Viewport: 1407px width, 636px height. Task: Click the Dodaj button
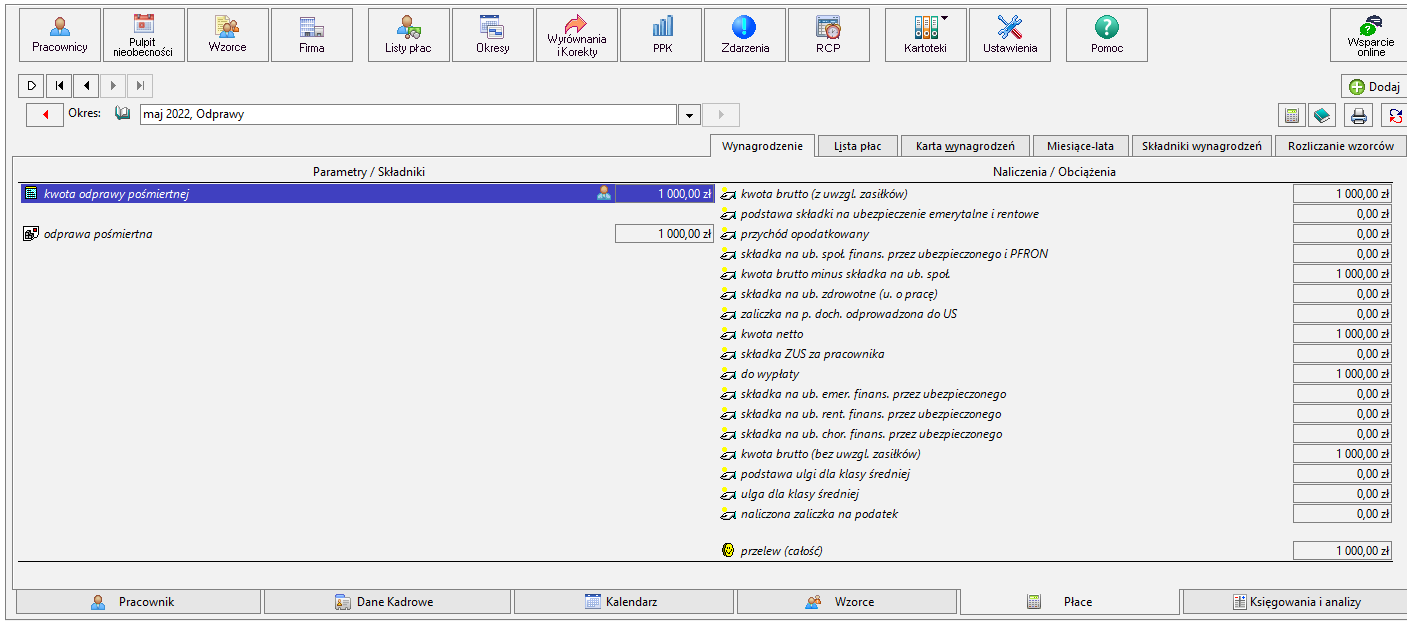pos(1374,87)
